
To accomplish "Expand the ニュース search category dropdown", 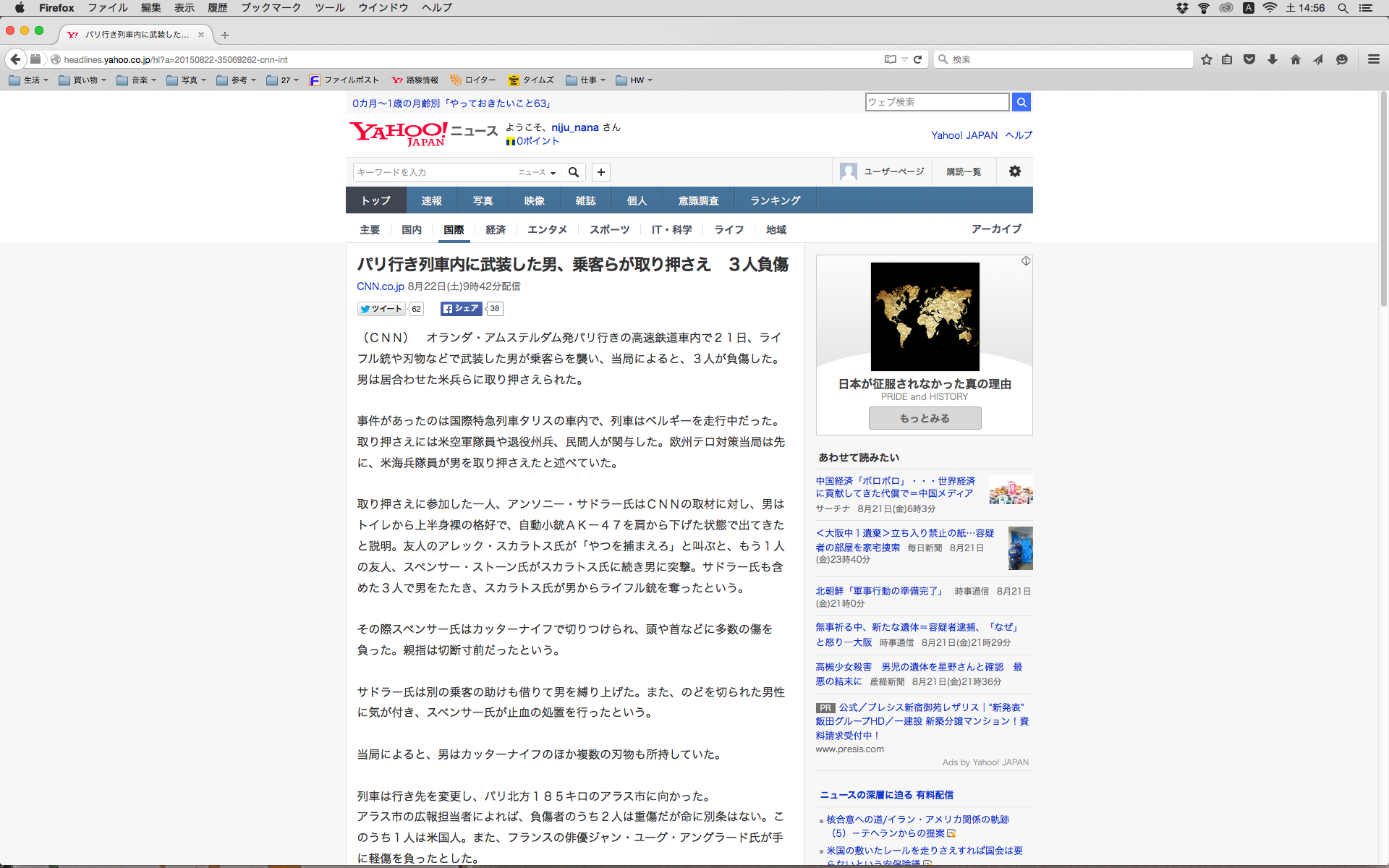I will point(537,172).
